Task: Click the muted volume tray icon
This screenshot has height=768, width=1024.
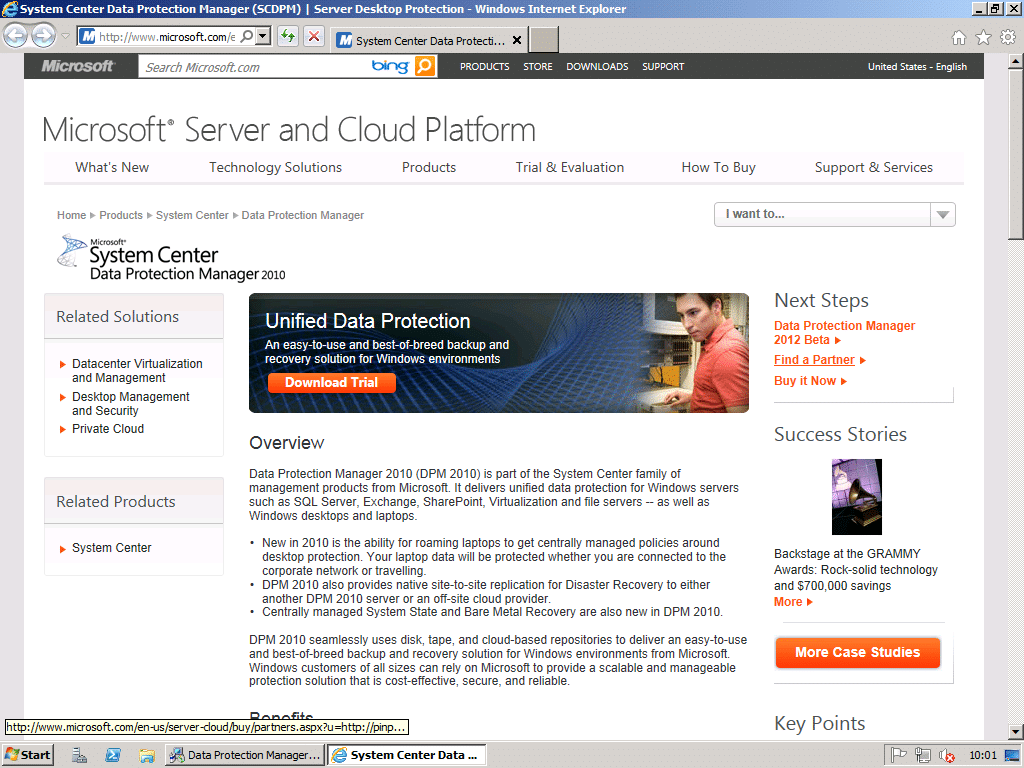Action: point(946,756)
